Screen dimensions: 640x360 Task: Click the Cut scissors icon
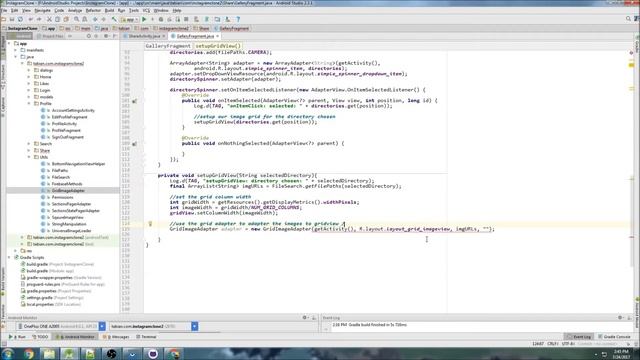coord(49,19)
